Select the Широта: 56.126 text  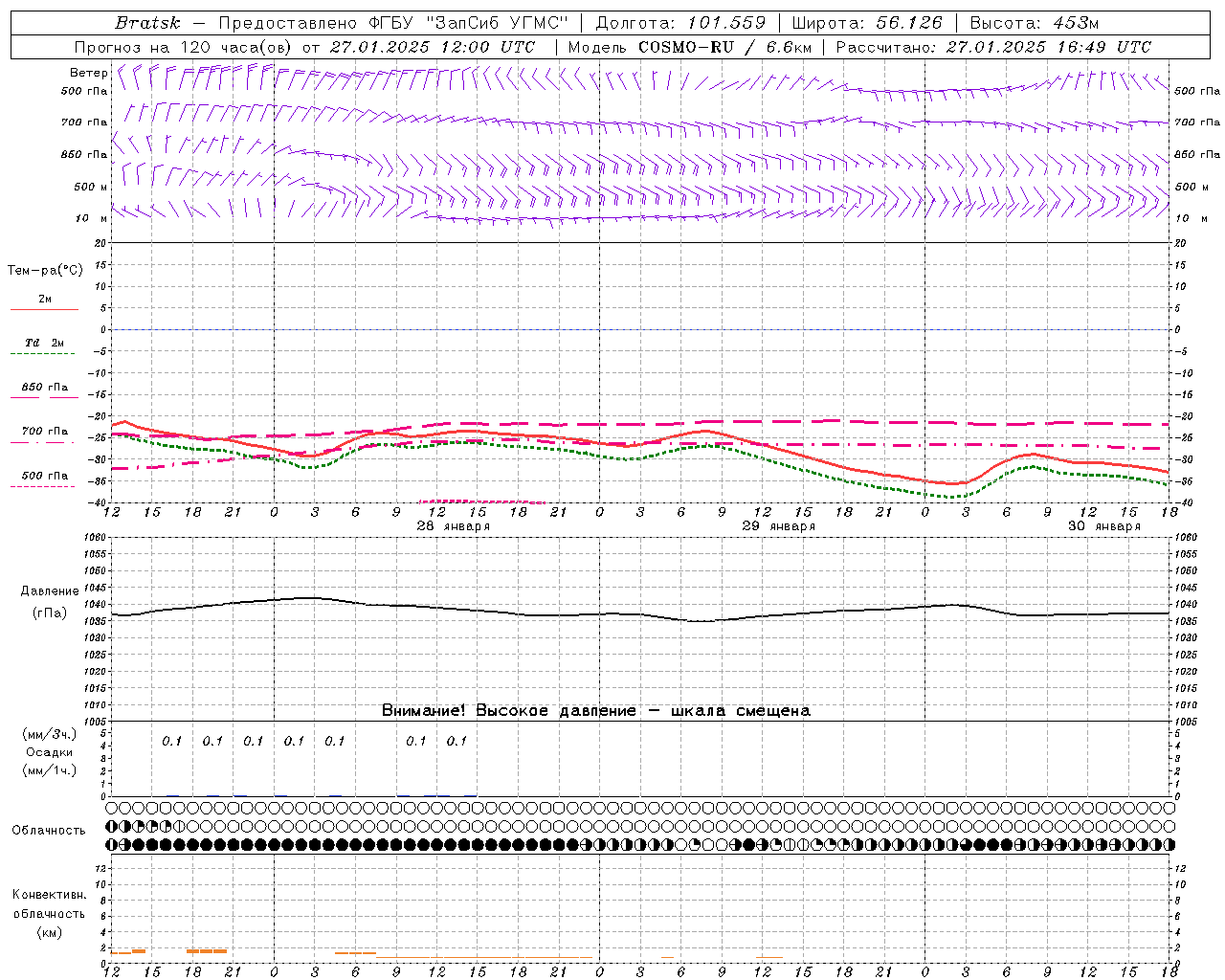(x=867, y=23)
